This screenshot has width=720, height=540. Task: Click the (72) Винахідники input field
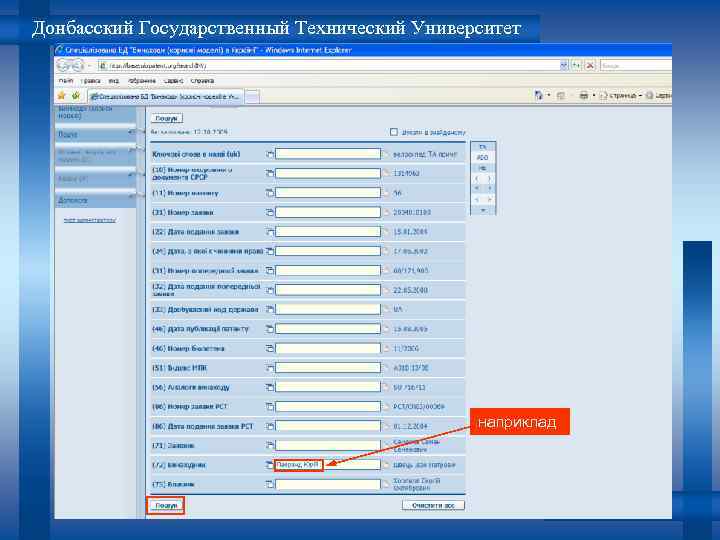328,465
